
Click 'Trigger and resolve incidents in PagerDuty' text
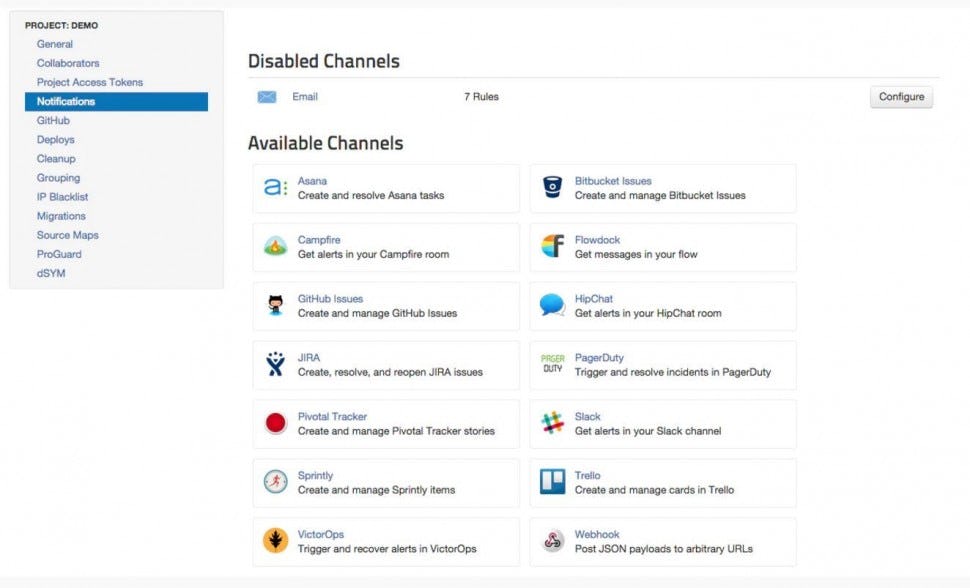pyautogui.click(x=672, y=372)
